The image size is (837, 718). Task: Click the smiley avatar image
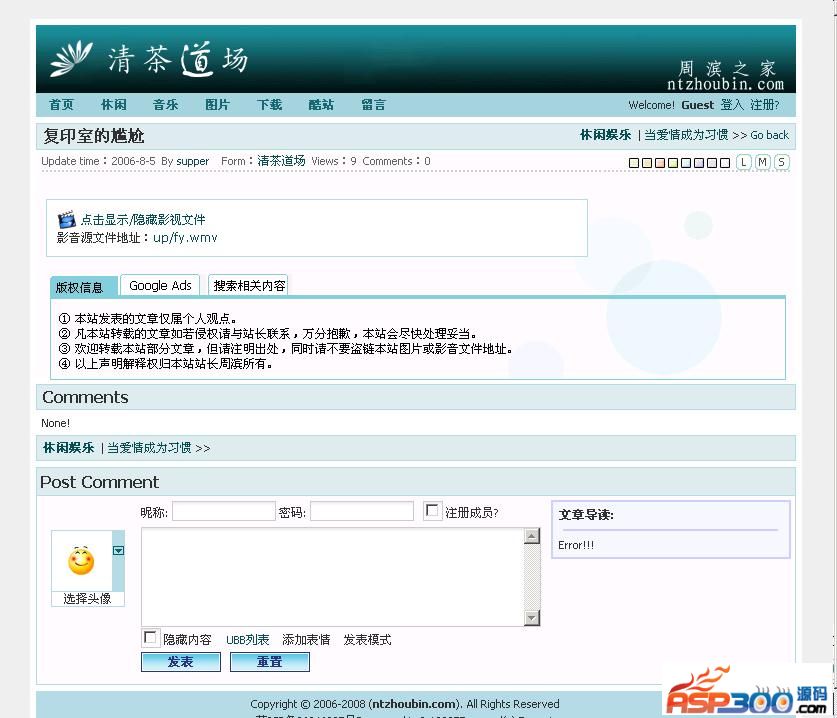tap(81, 561)
